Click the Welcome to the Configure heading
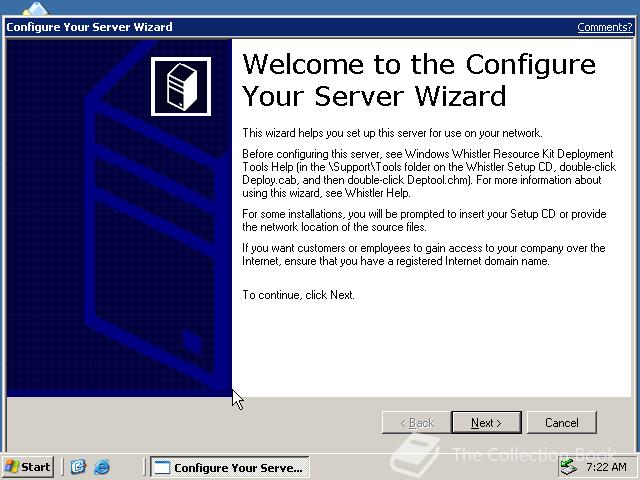This screenshot has height=480, width=640. click(419, 64)
